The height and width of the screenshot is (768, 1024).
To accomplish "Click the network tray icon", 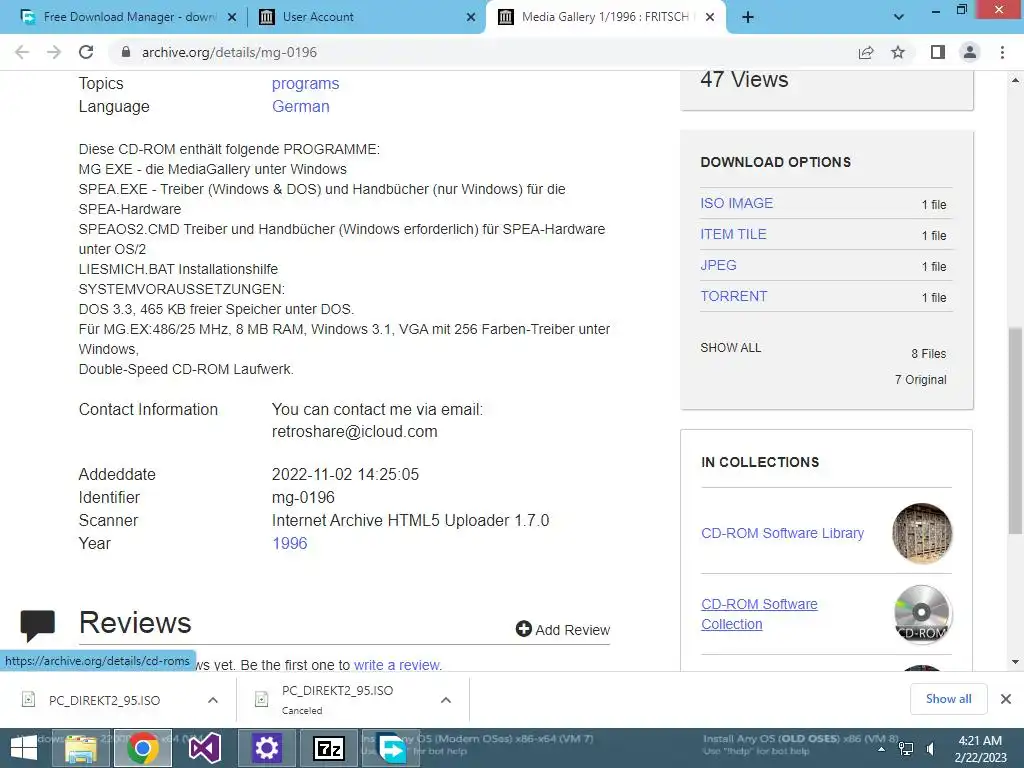I will tap(906, 749).
